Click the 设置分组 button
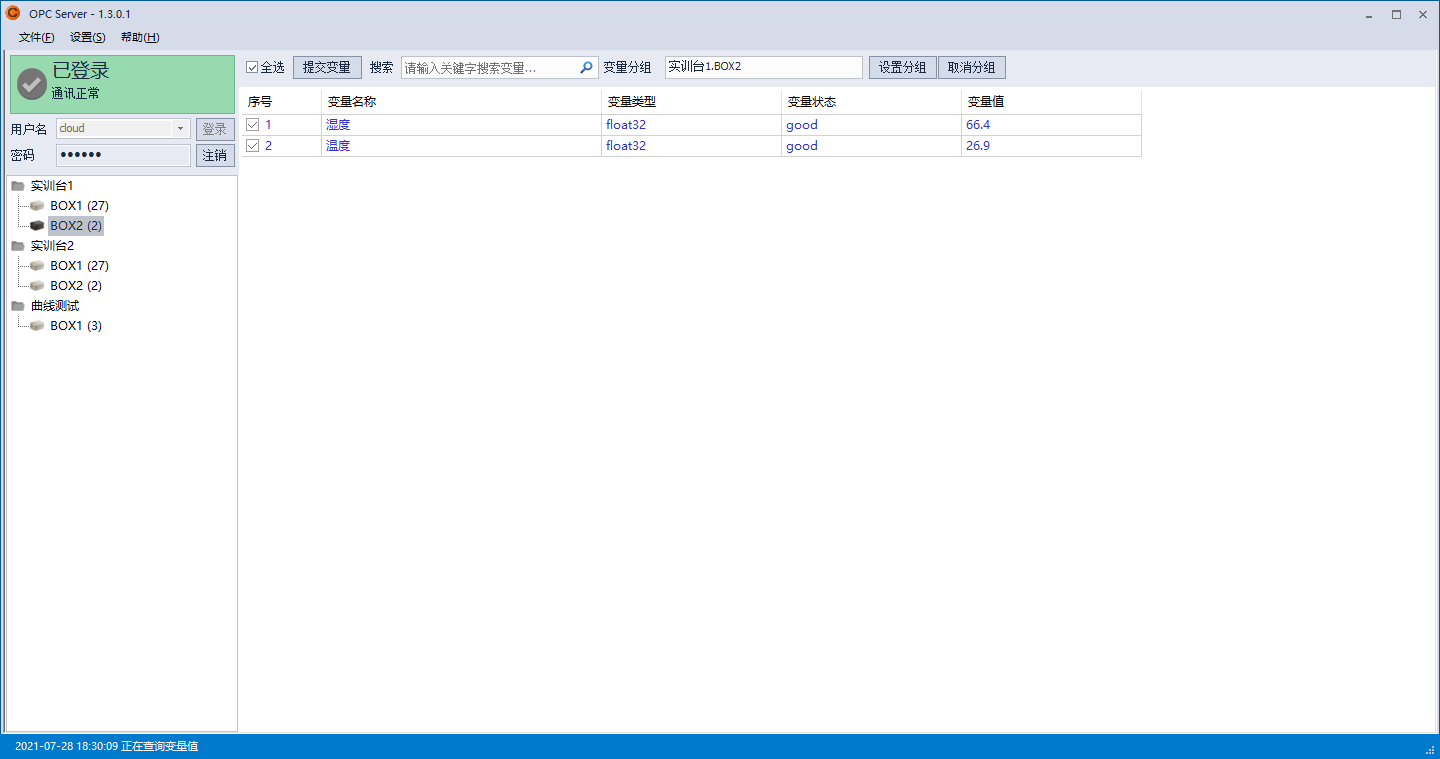 pyautogui.click(x=903, y=68)
